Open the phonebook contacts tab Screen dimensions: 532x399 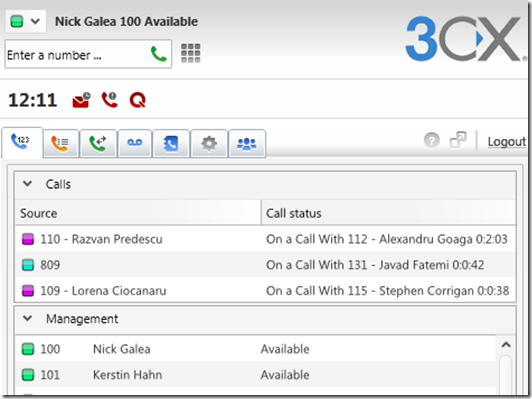(x=171, y=143)
